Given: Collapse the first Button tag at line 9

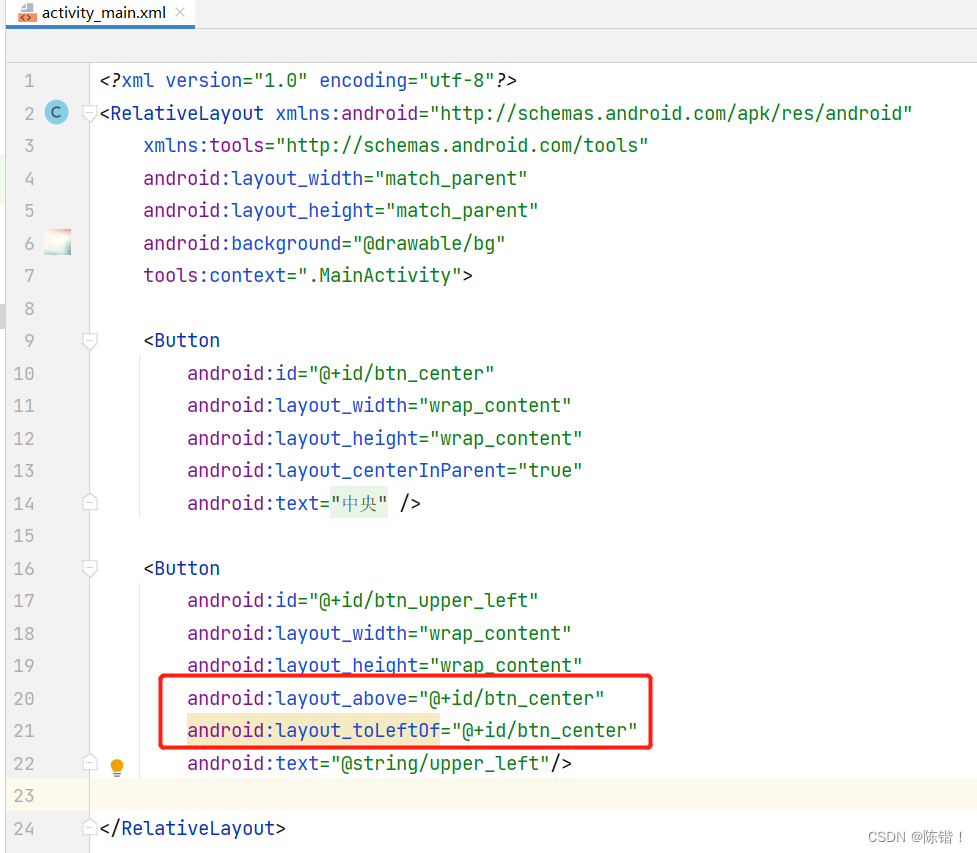Looking at the screenshot, I should (x=90, y=341).
